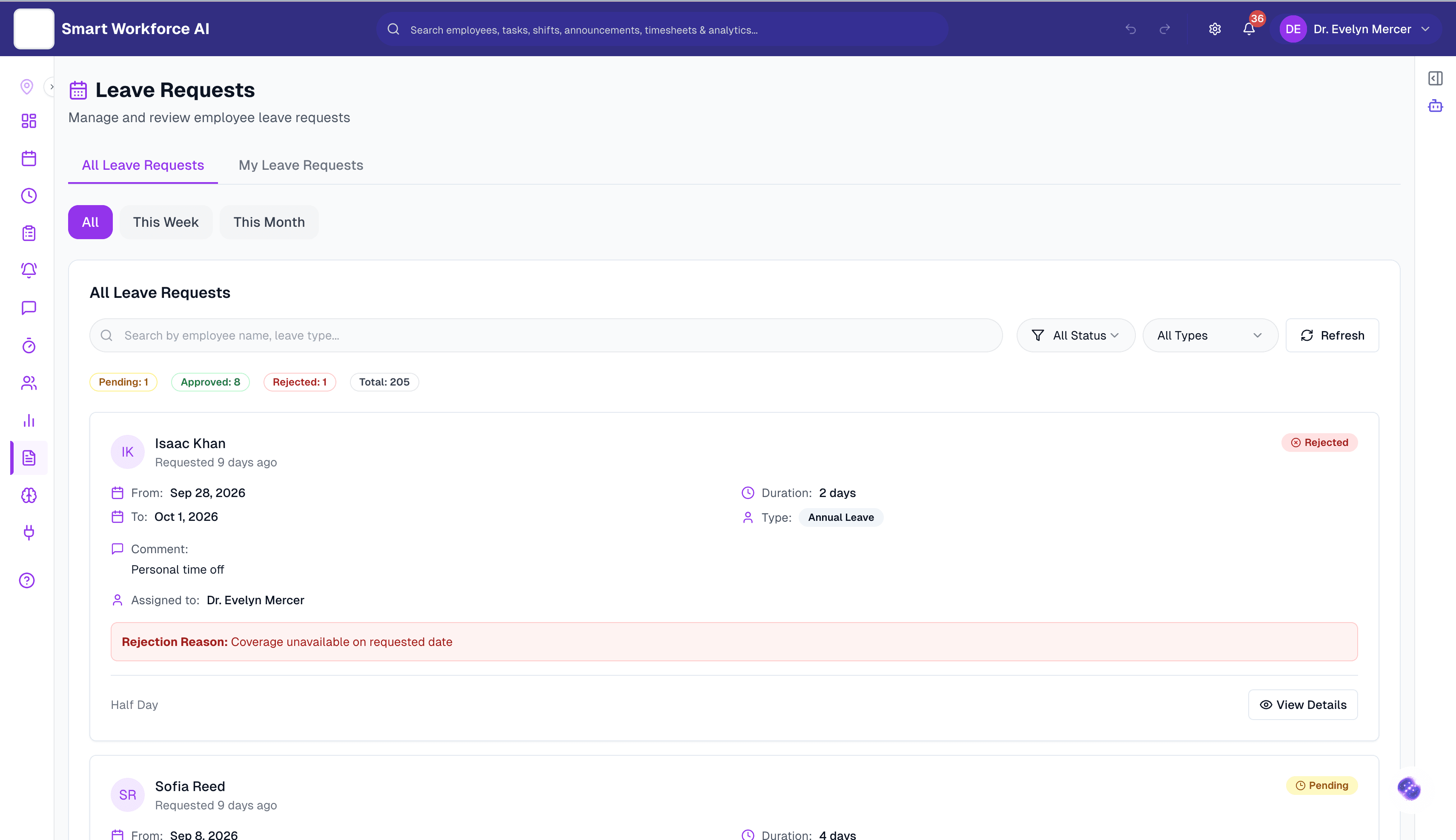This screenshot has width=1456, height=840.
Task: Click the Sep 28, 2026 from date
Action: [x=208, y=493]
